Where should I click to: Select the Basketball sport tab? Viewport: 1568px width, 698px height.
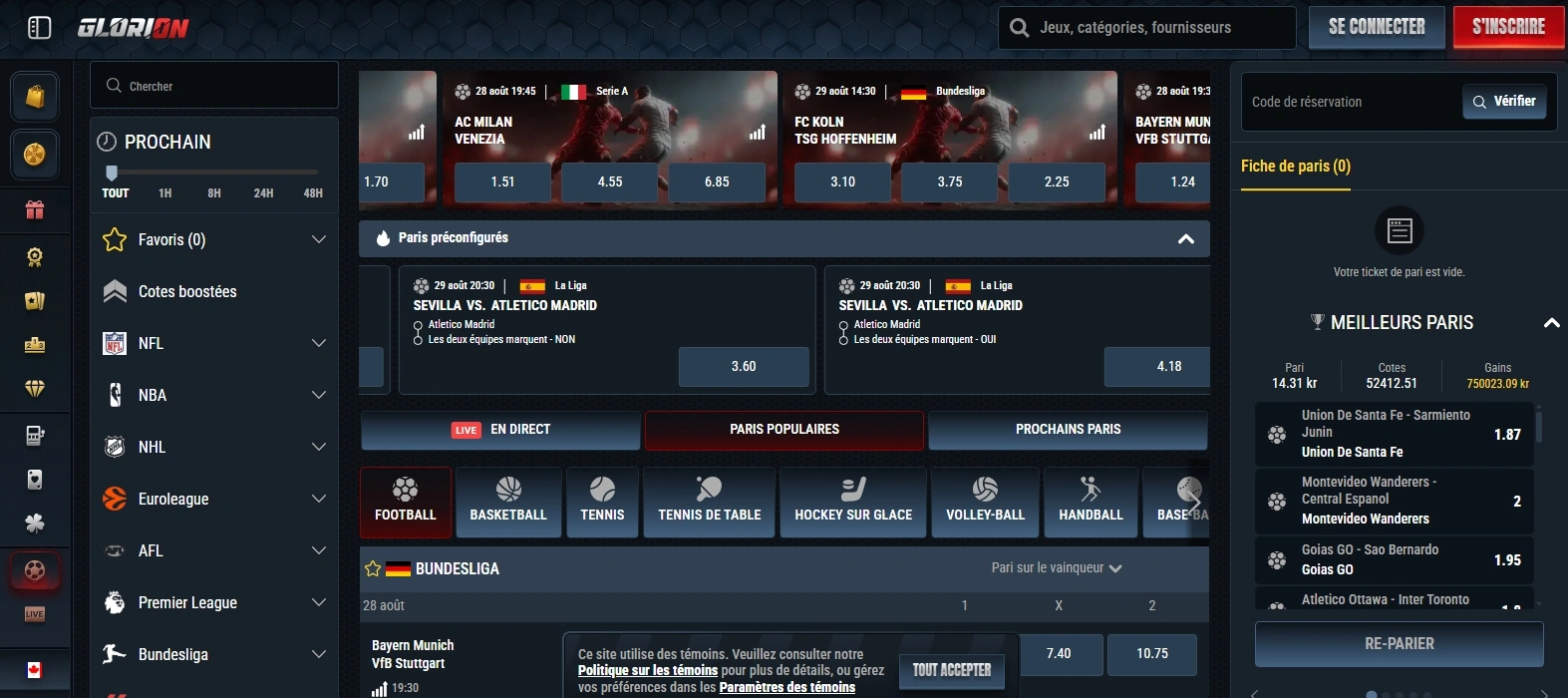[x=508, y=502]
